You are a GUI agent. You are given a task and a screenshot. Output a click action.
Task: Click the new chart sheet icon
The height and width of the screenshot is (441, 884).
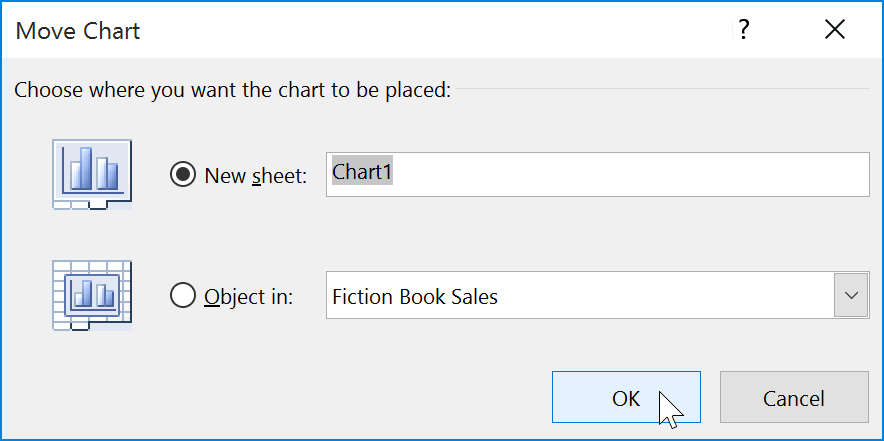coord(92,173)
